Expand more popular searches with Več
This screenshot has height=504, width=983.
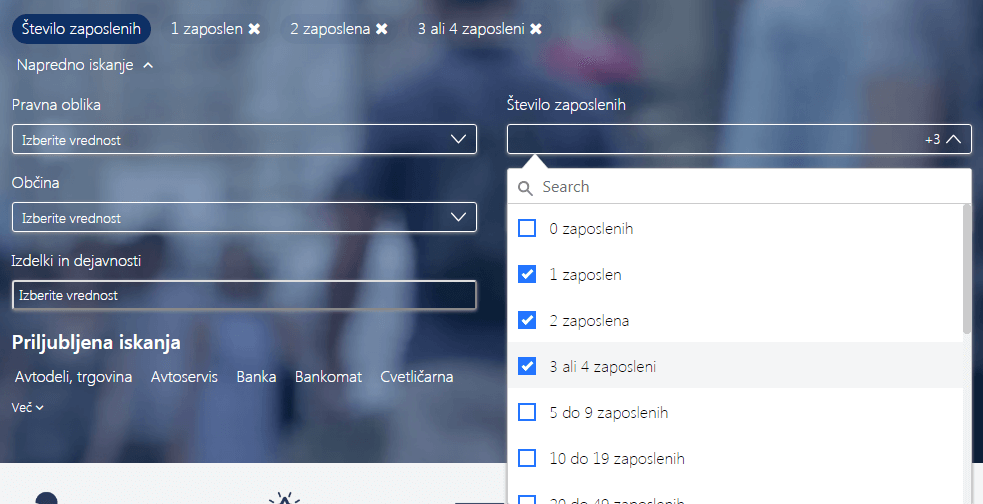point(28,407)
